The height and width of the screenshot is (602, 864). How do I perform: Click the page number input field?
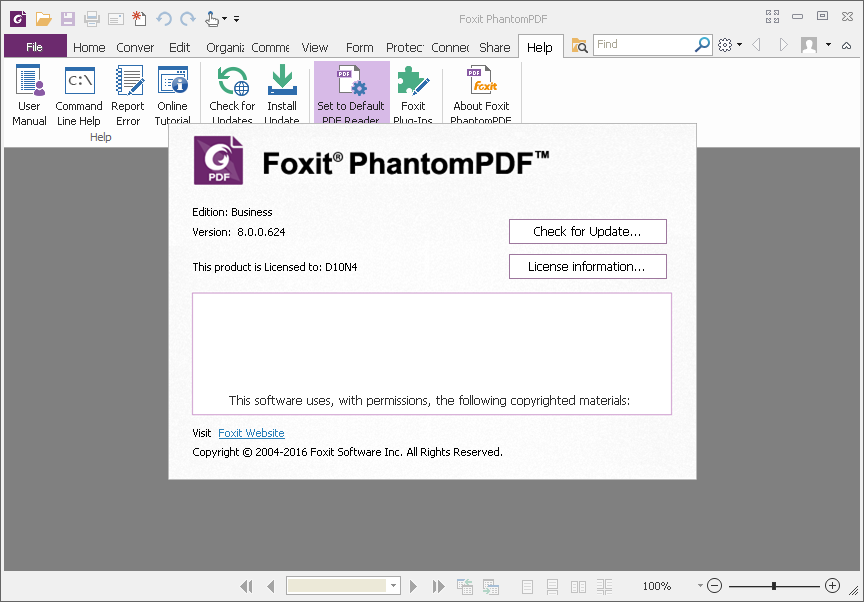337,585
